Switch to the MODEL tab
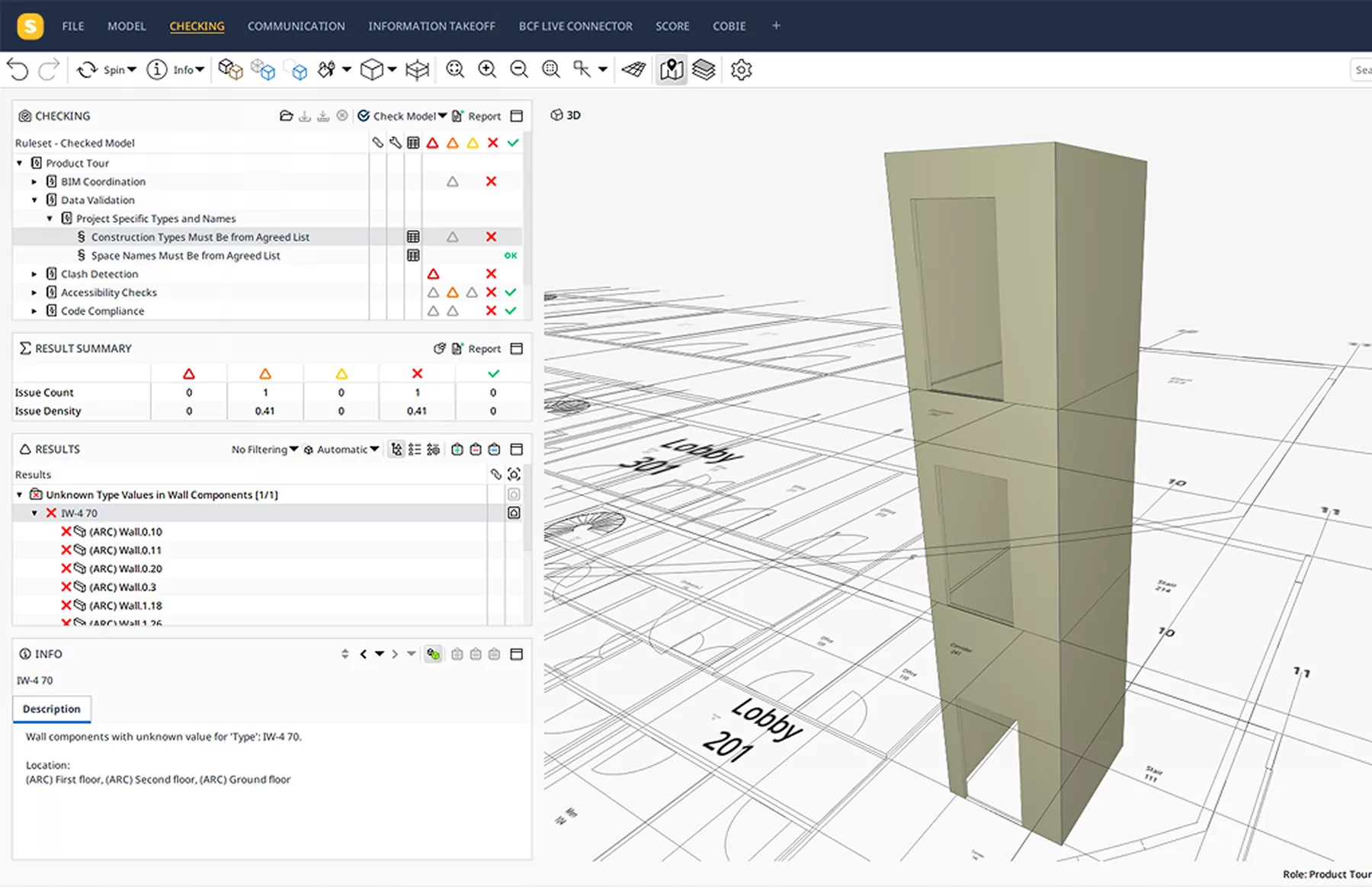The width and height of the screenshot is (1372, 887). point(127,26)
